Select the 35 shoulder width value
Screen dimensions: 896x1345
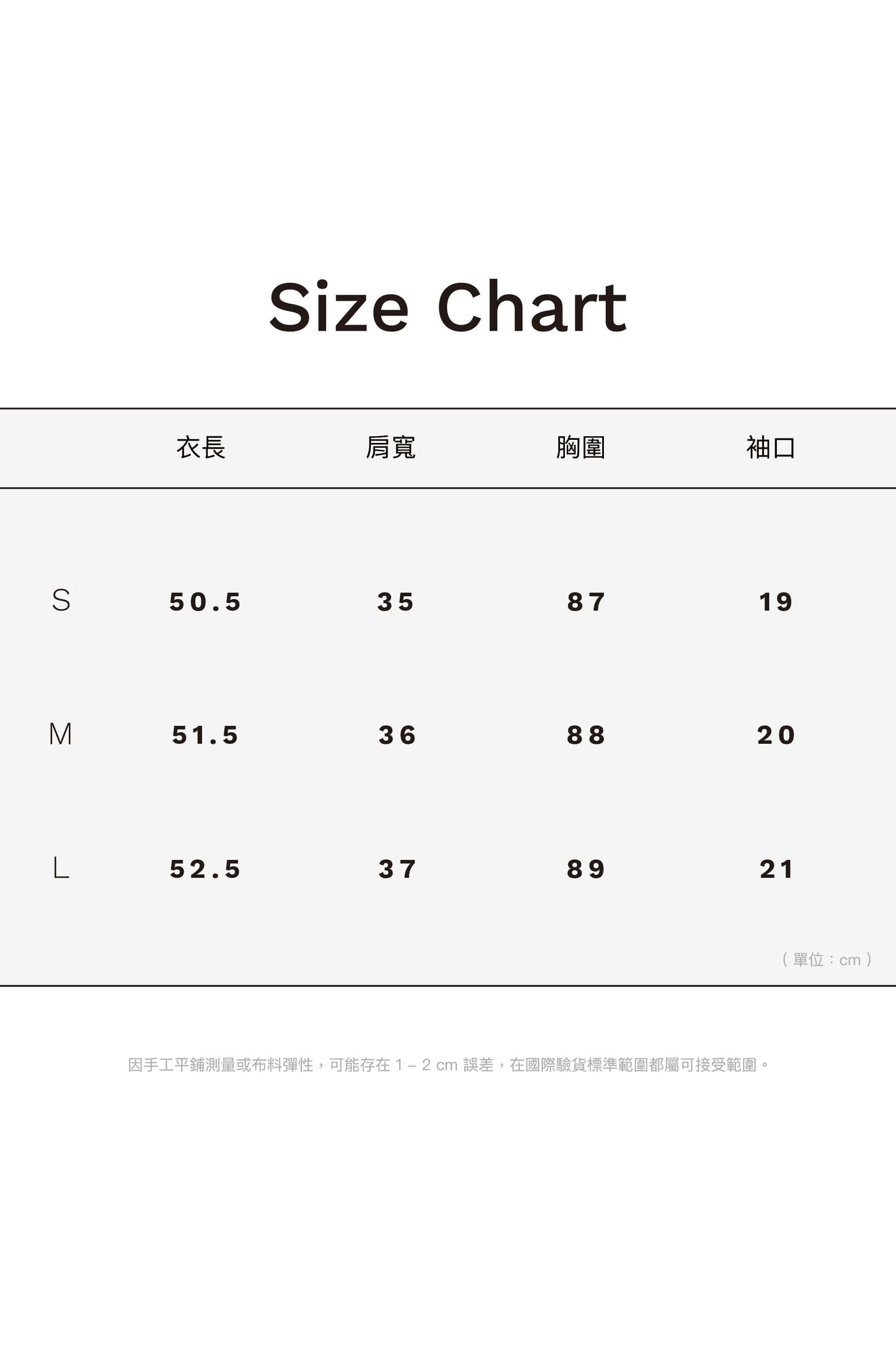pos(396,602)
